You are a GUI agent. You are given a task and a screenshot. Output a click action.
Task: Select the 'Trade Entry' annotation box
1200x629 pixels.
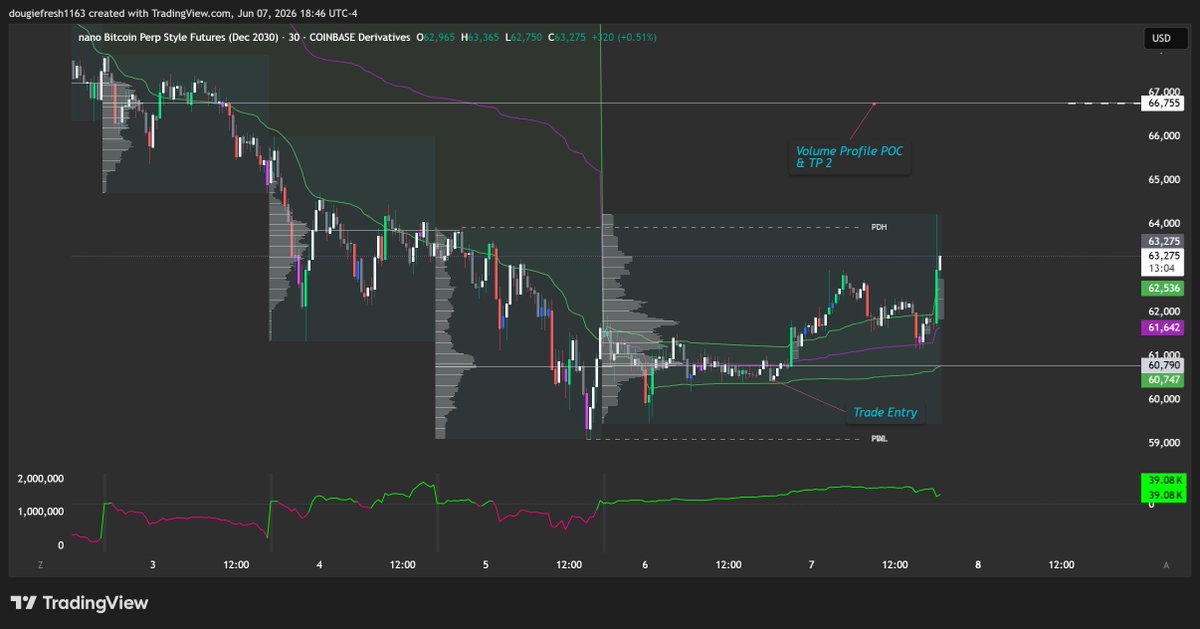coord(885,412)
